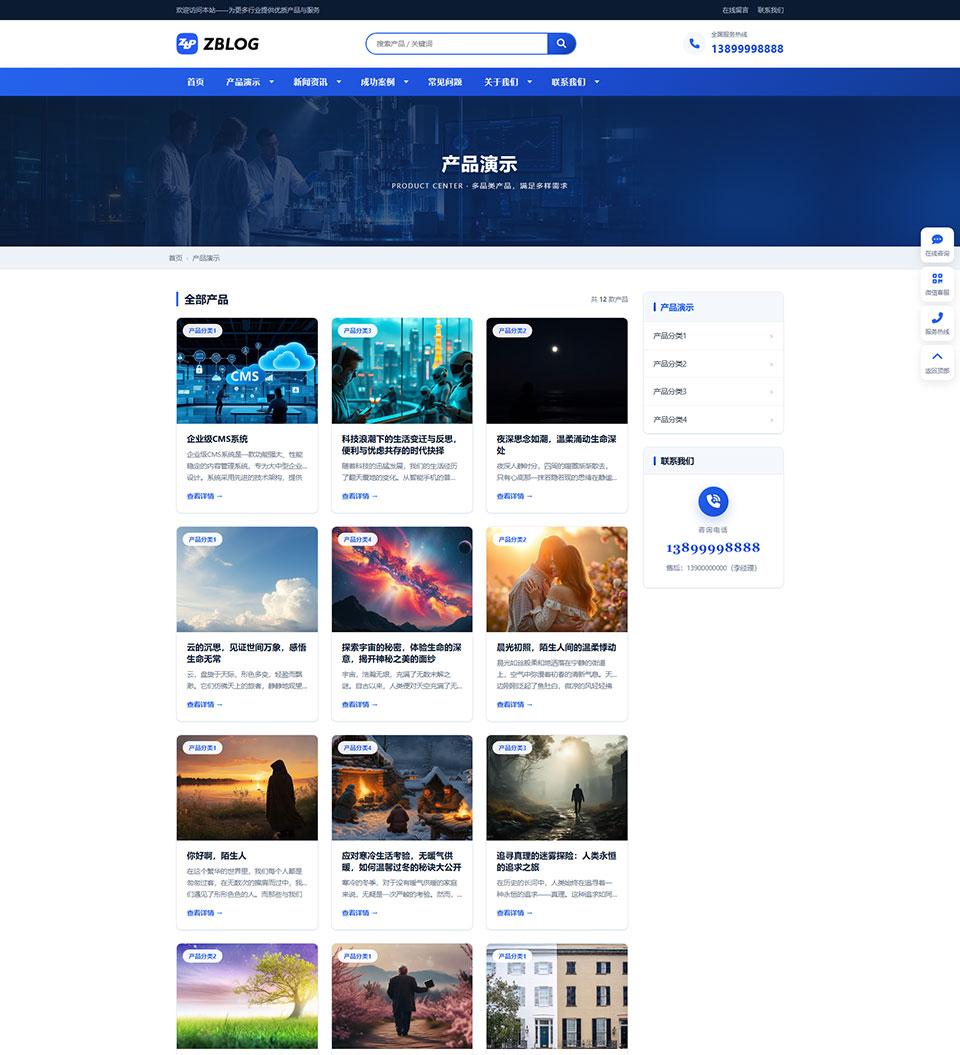Image resolution: width=960 pixels, height=1055 pixels.
Task: Open the embracing couple product thumbnail
Action: (x=557, y=579)
